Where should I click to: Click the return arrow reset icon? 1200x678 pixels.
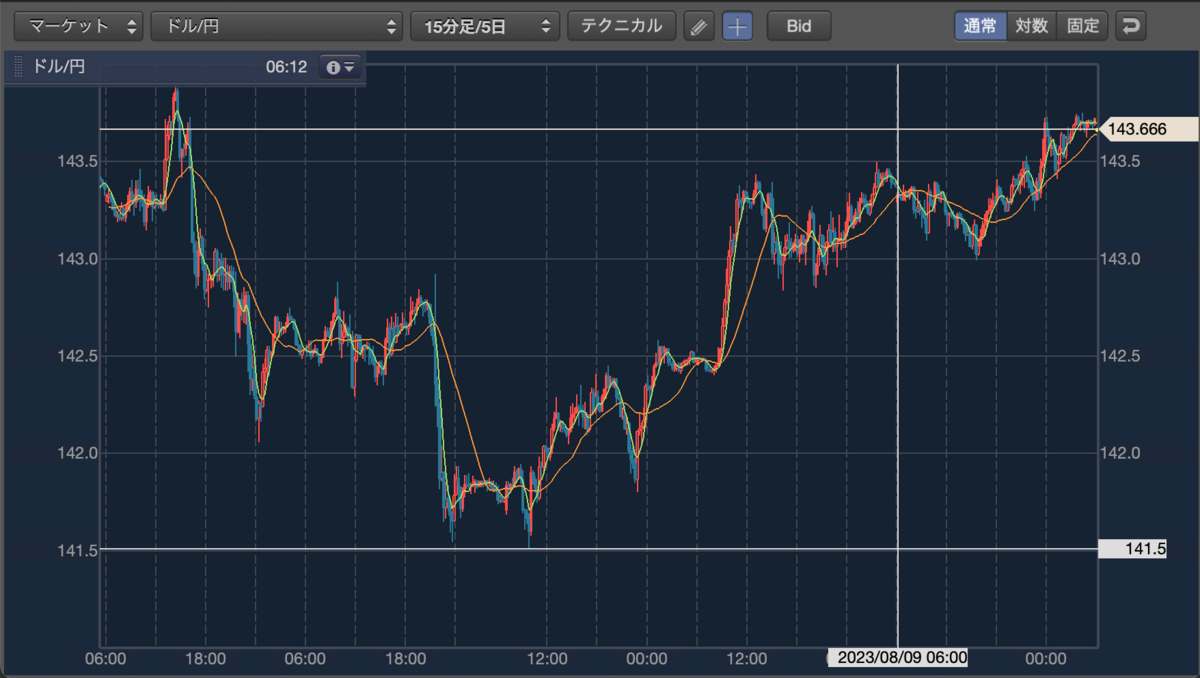click(x=1131, y=26)
